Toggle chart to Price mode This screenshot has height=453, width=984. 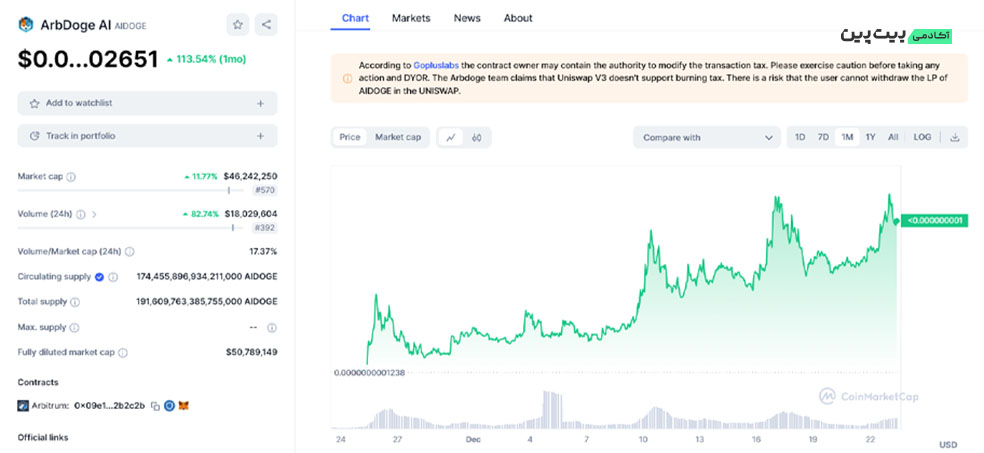click(350, 137)
